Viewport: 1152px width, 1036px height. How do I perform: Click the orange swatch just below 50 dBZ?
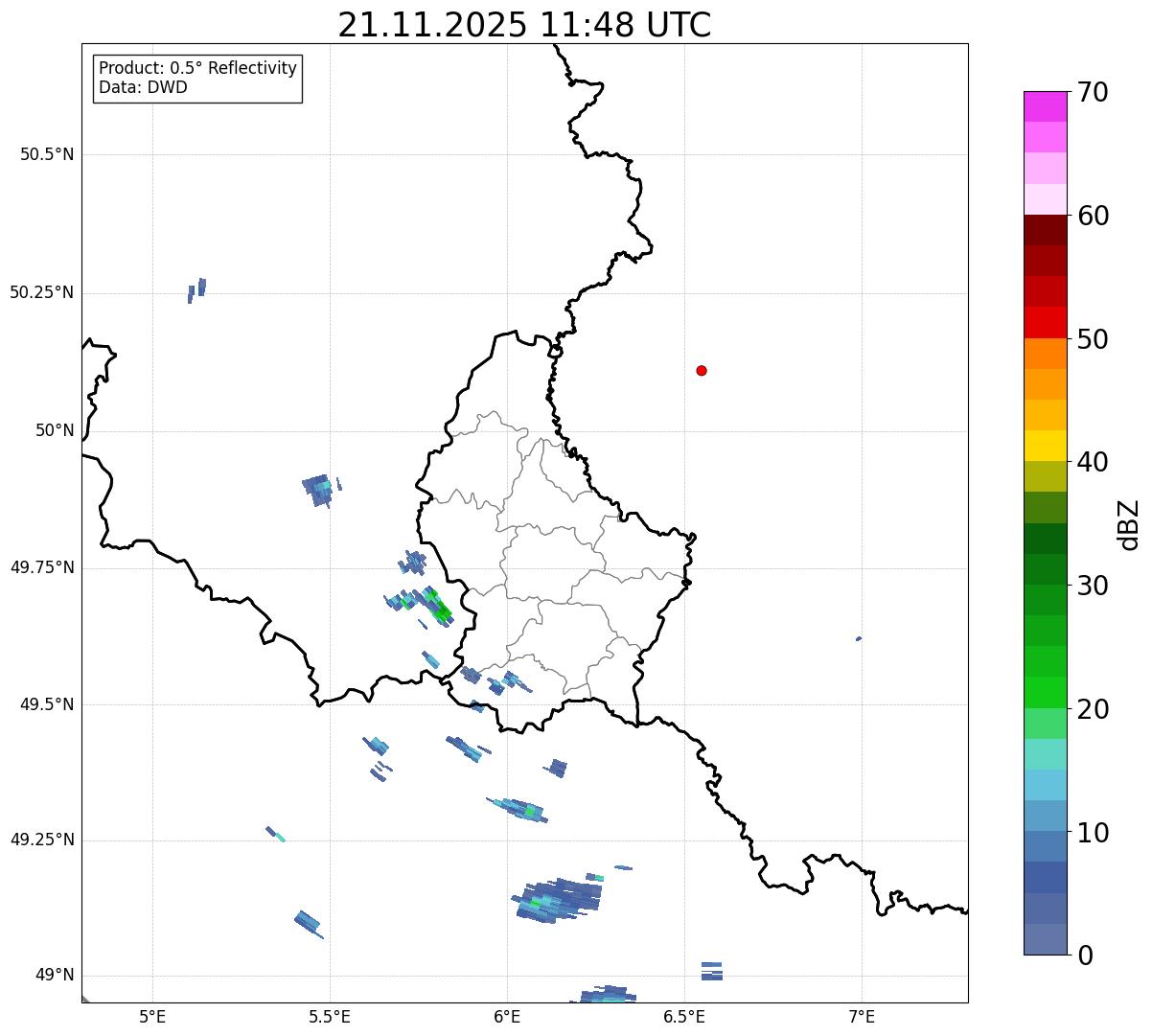click(x=1045, y=354)
